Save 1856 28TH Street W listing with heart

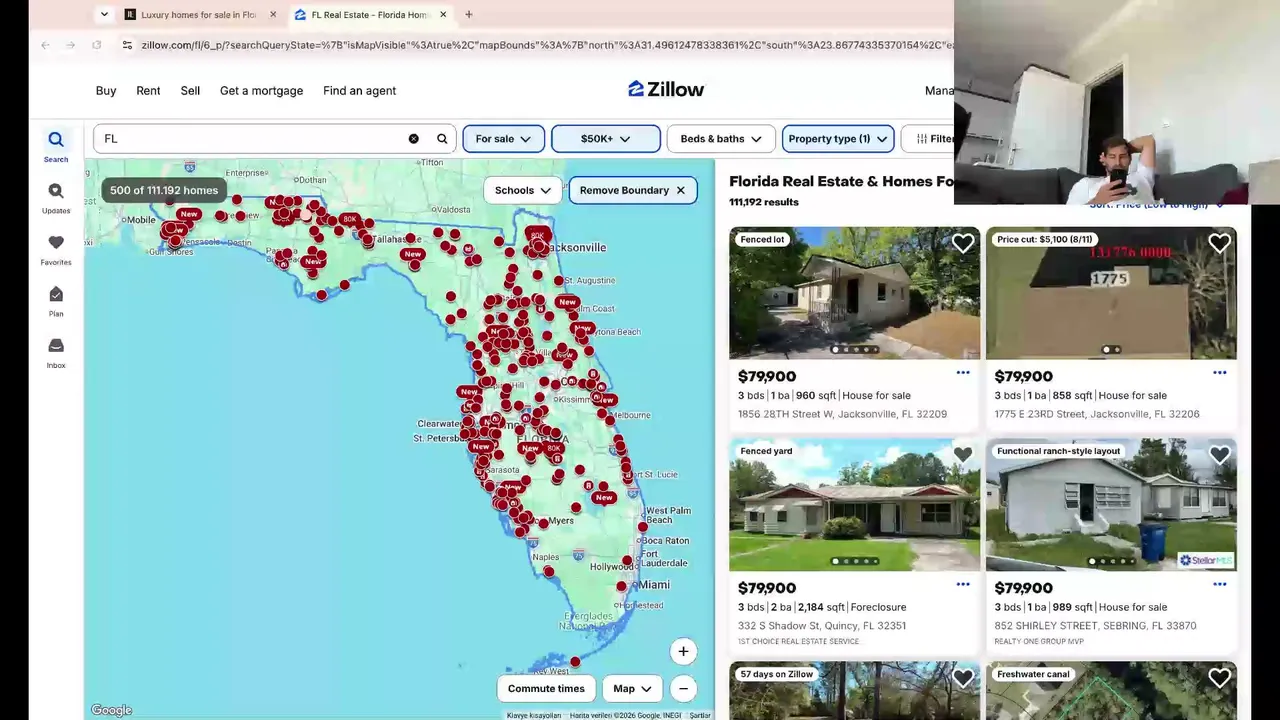(x=963, y=243)
